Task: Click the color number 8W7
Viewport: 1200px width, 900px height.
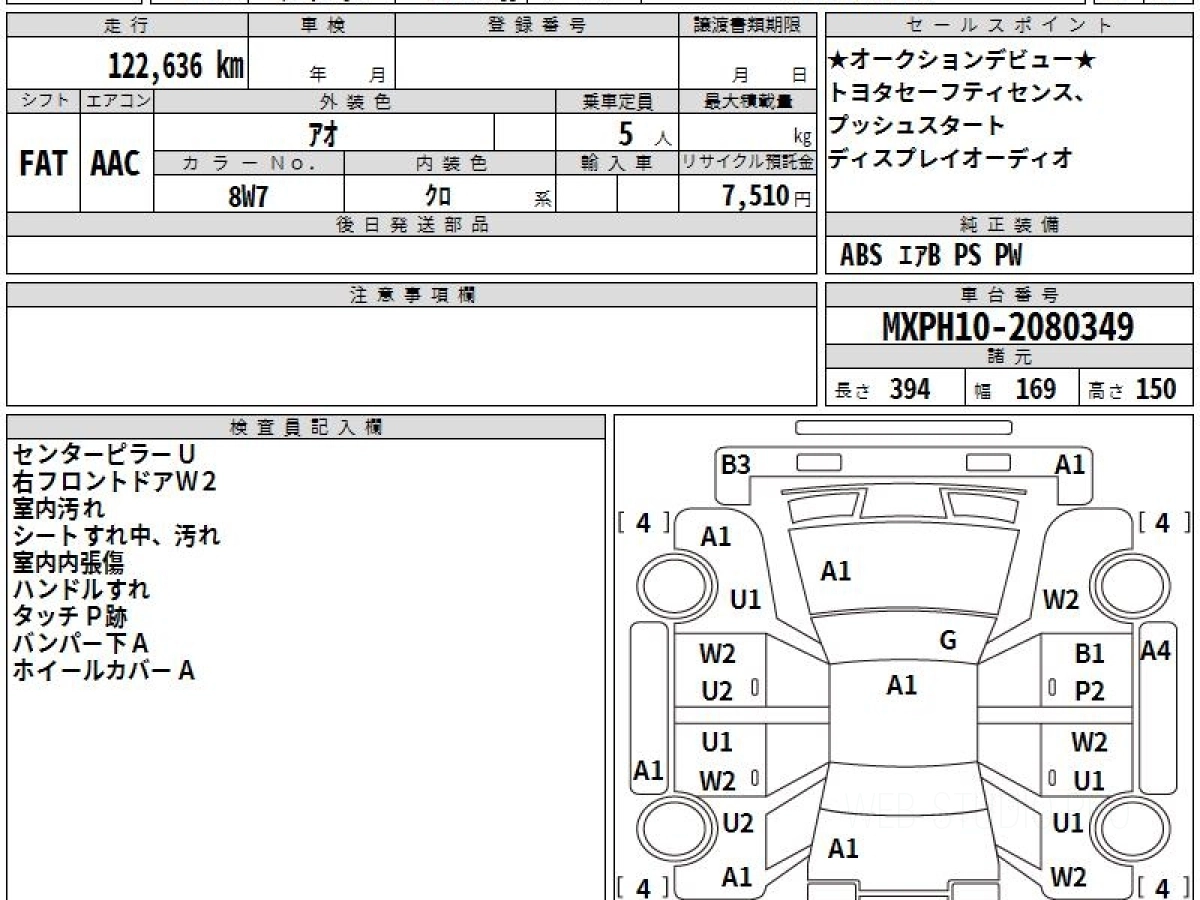Action: click(248, 196)
